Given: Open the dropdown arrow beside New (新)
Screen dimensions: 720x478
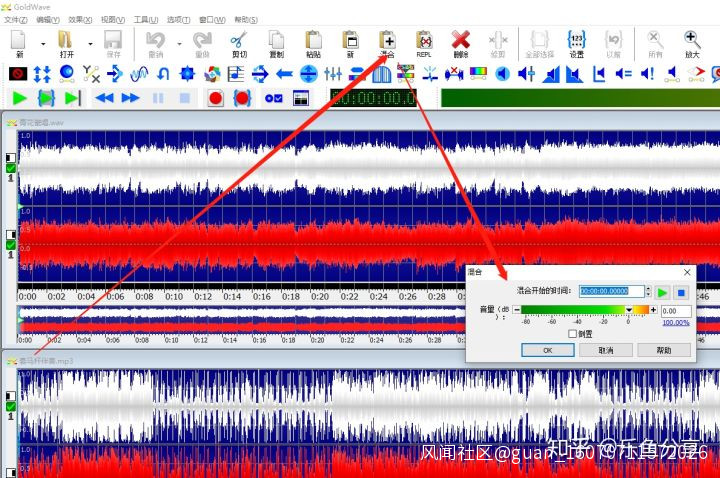Looking at the screenshot, I should pos(43,44).
